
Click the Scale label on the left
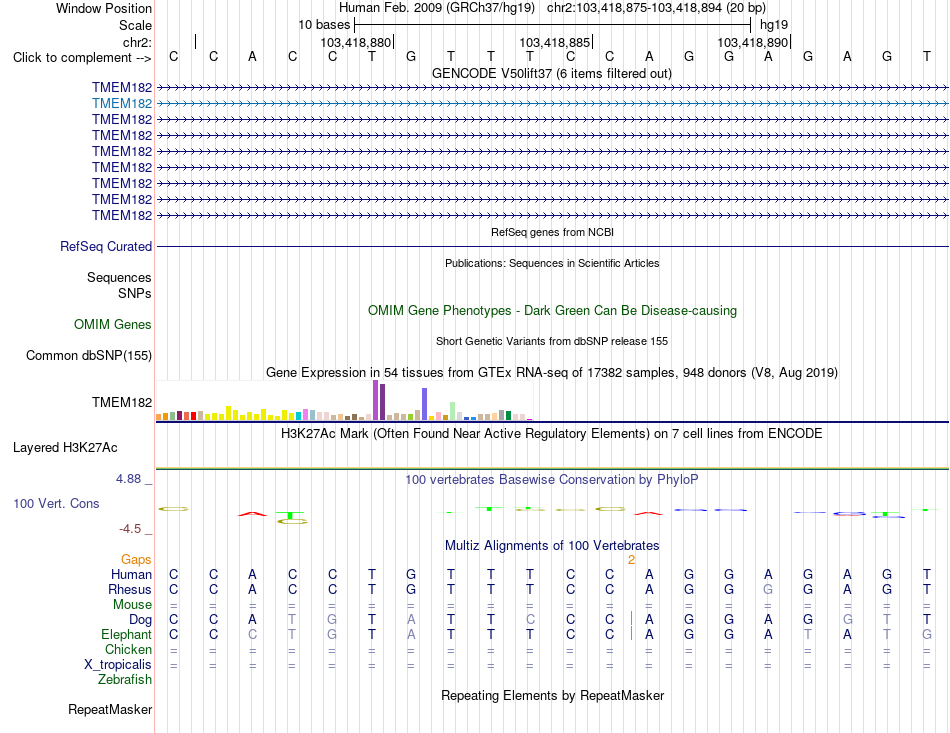(x=135, y=25)
